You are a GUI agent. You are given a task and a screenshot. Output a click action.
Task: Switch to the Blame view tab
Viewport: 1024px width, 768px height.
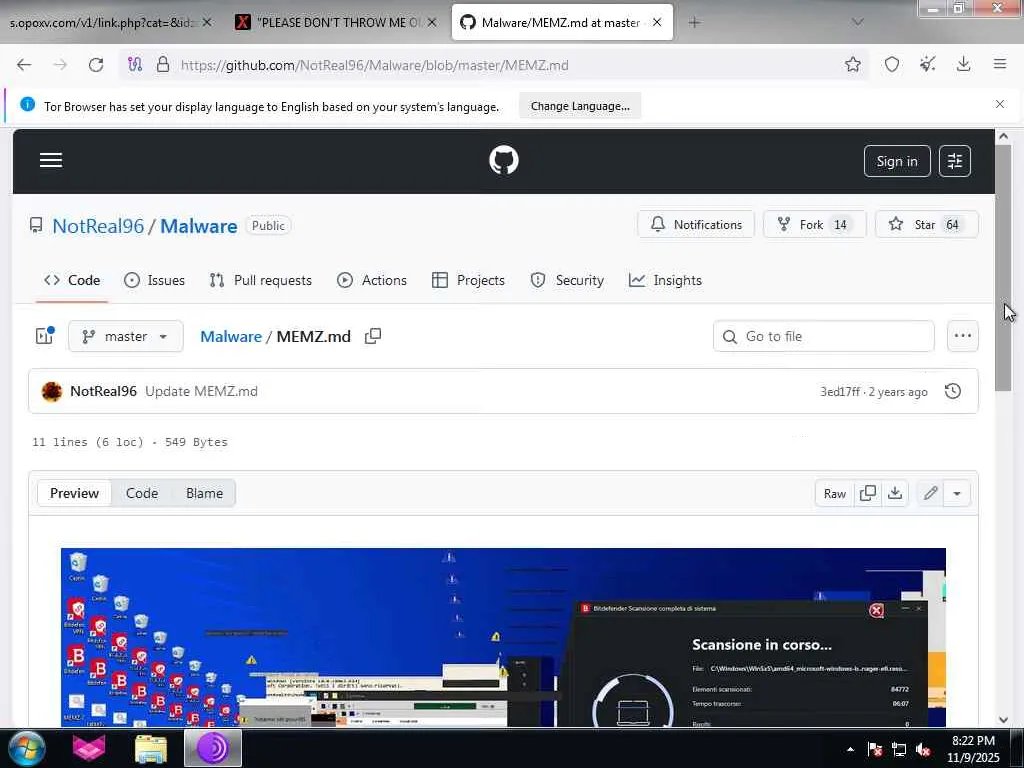(x=204, y=493)
